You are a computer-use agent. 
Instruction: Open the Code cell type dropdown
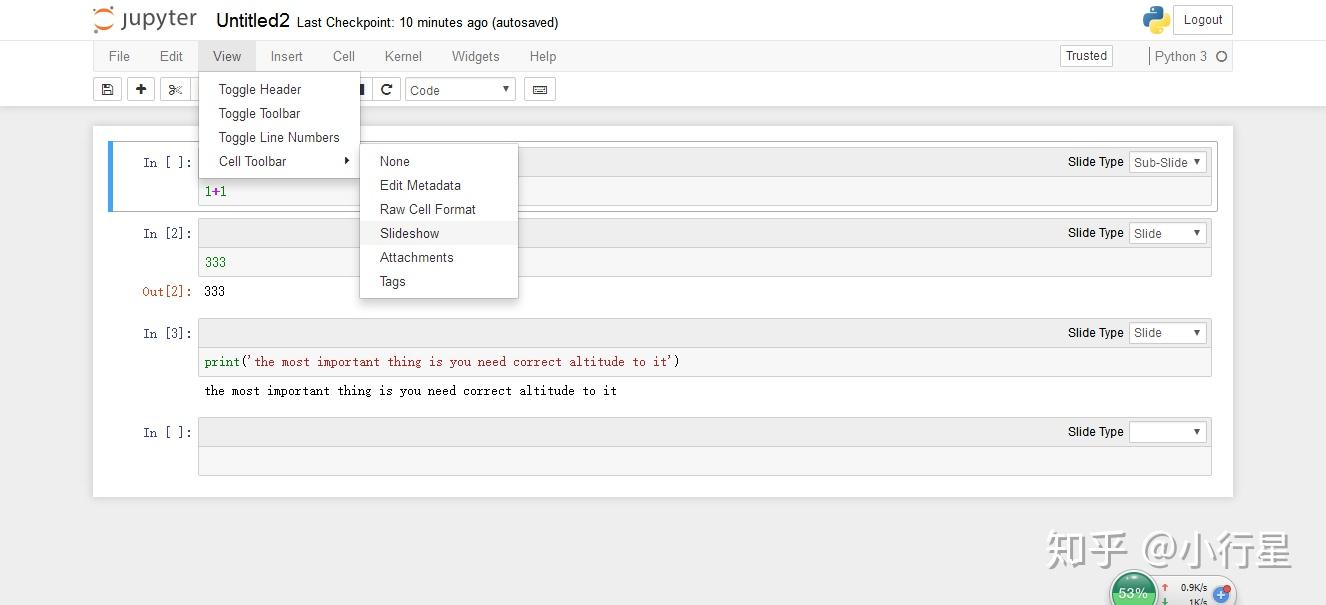tap(459, 89)
